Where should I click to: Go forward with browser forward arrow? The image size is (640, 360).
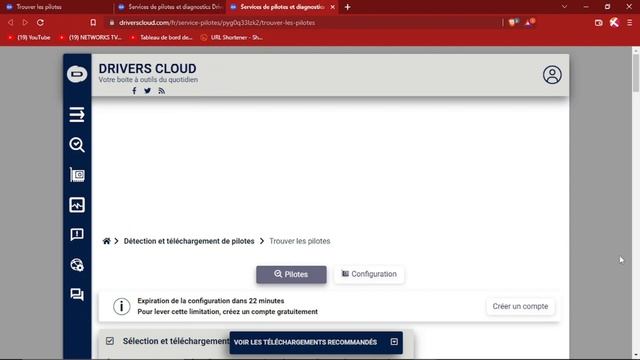[x=25, y=22]
